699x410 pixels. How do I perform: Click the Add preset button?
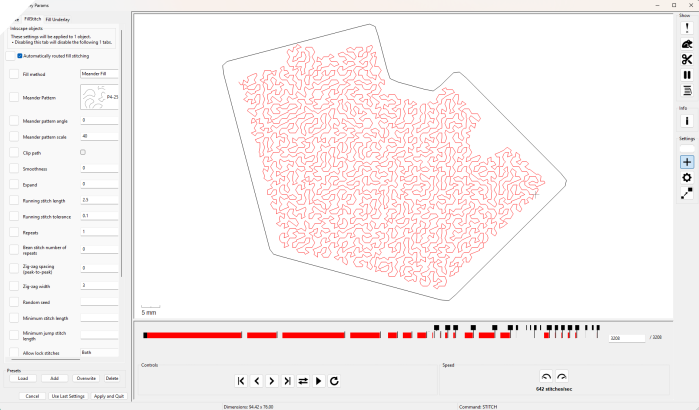pyautogui.click(x=54, y=378)
